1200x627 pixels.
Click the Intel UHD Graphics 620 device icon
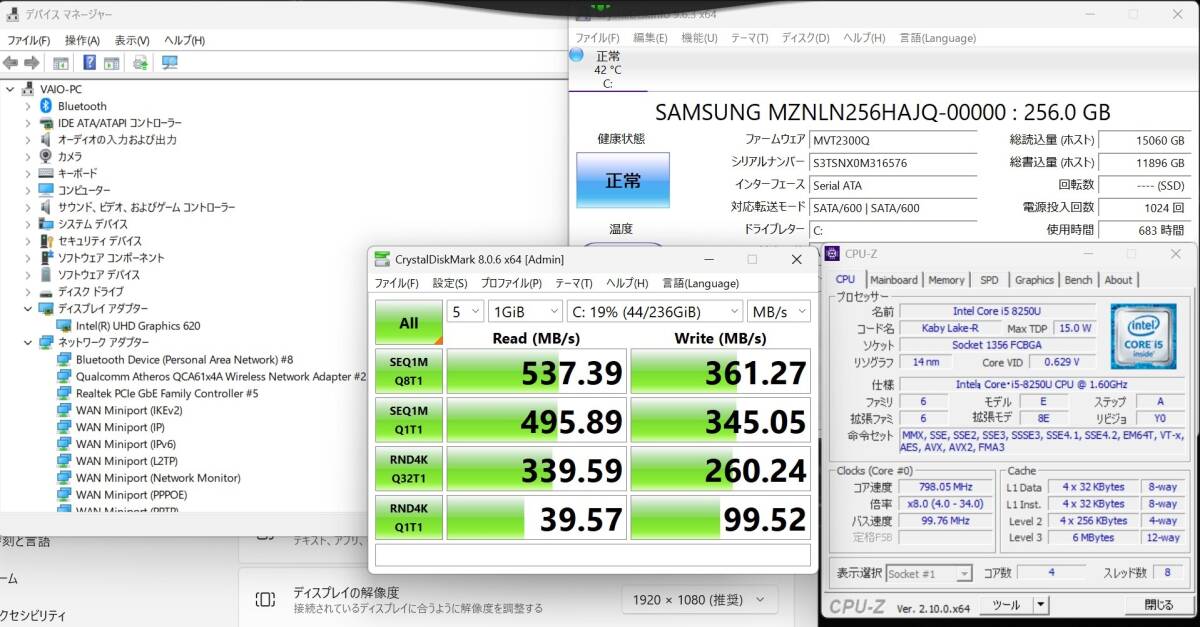(65, 325)
